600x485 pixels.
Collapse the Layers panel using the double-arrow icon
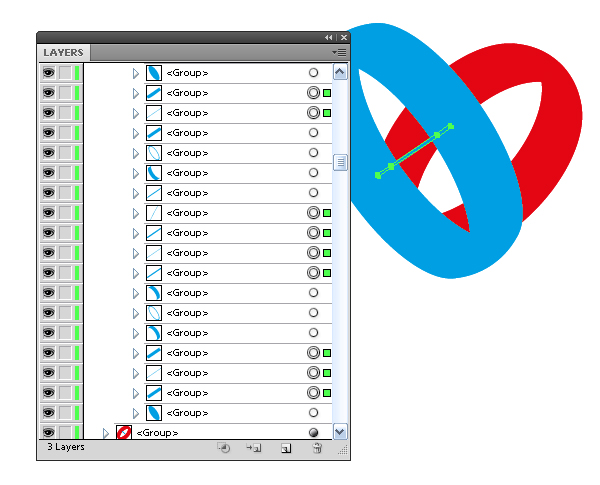pos(328,38)
